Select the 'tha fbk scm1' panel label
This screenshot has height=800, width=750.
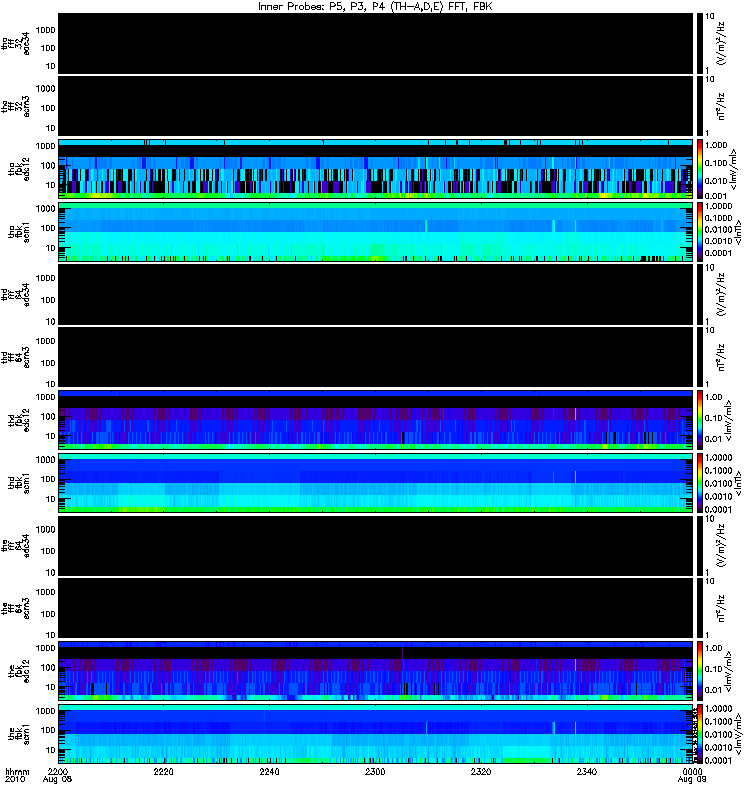(x=19, y=232)
